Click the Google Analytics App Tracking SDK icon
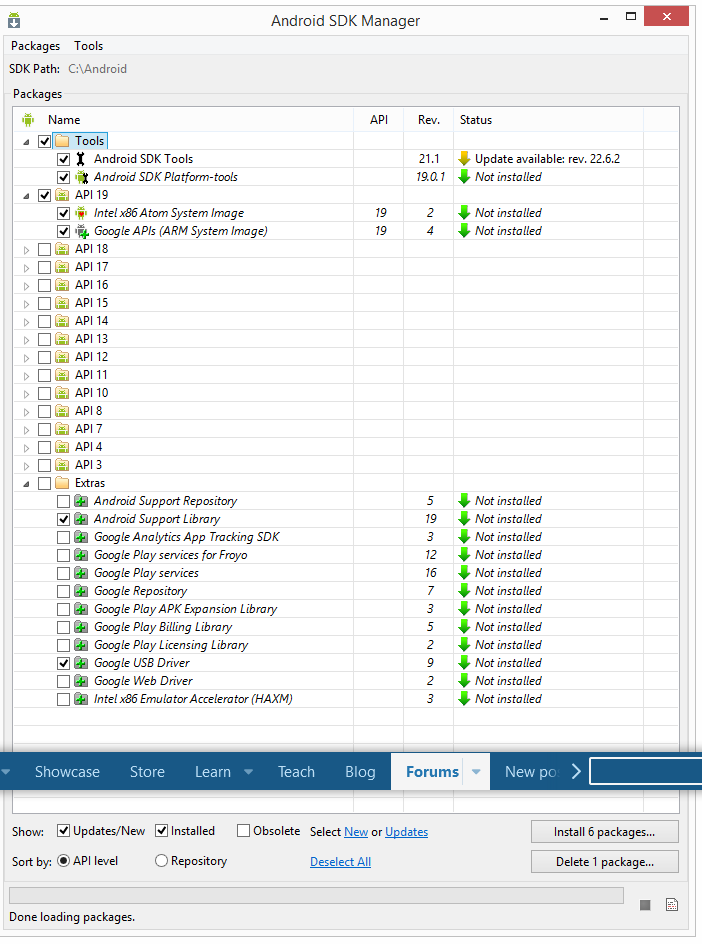The height and width of the screenshot is (944, 702). 81,537
